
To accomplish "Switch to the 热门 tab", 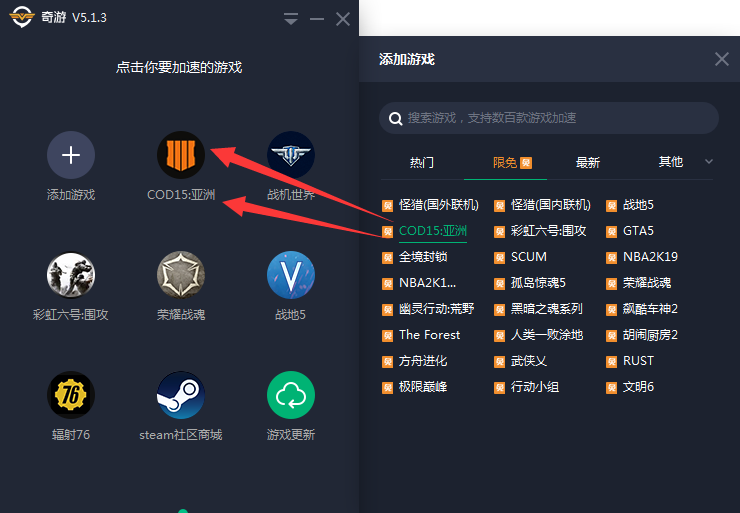I will click(x=422, y=162).
